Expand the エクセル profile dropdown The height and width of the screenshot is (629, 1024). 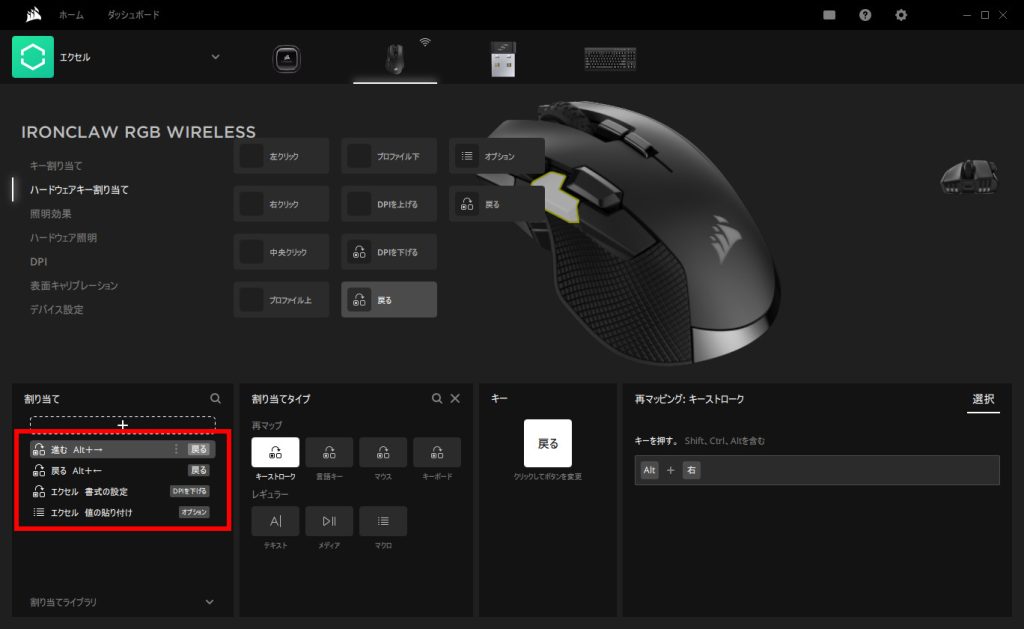216,57
